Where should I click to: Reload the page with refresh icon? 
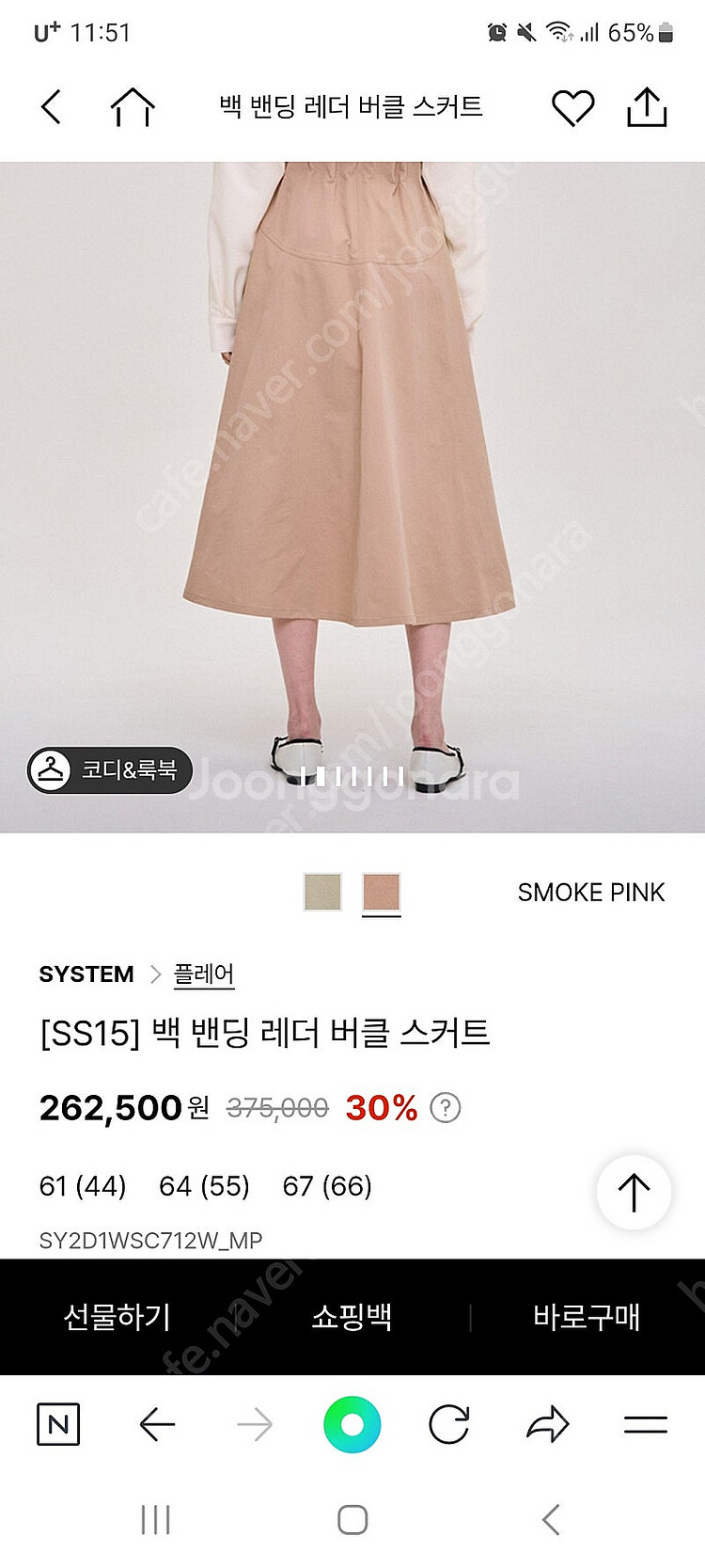coord(449,1425)
